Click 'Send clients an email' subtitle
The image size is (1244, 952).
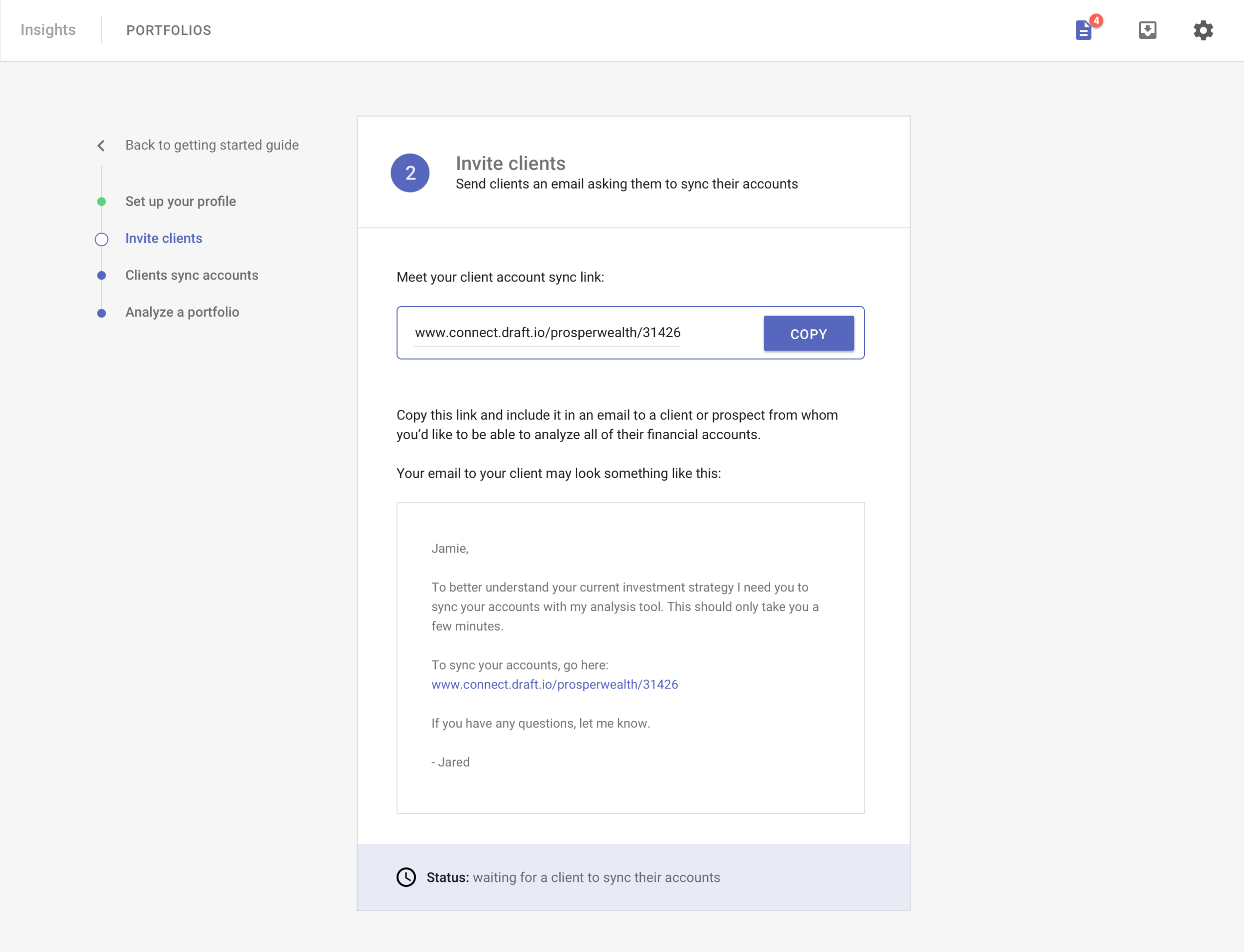click(x=627, y=184)
